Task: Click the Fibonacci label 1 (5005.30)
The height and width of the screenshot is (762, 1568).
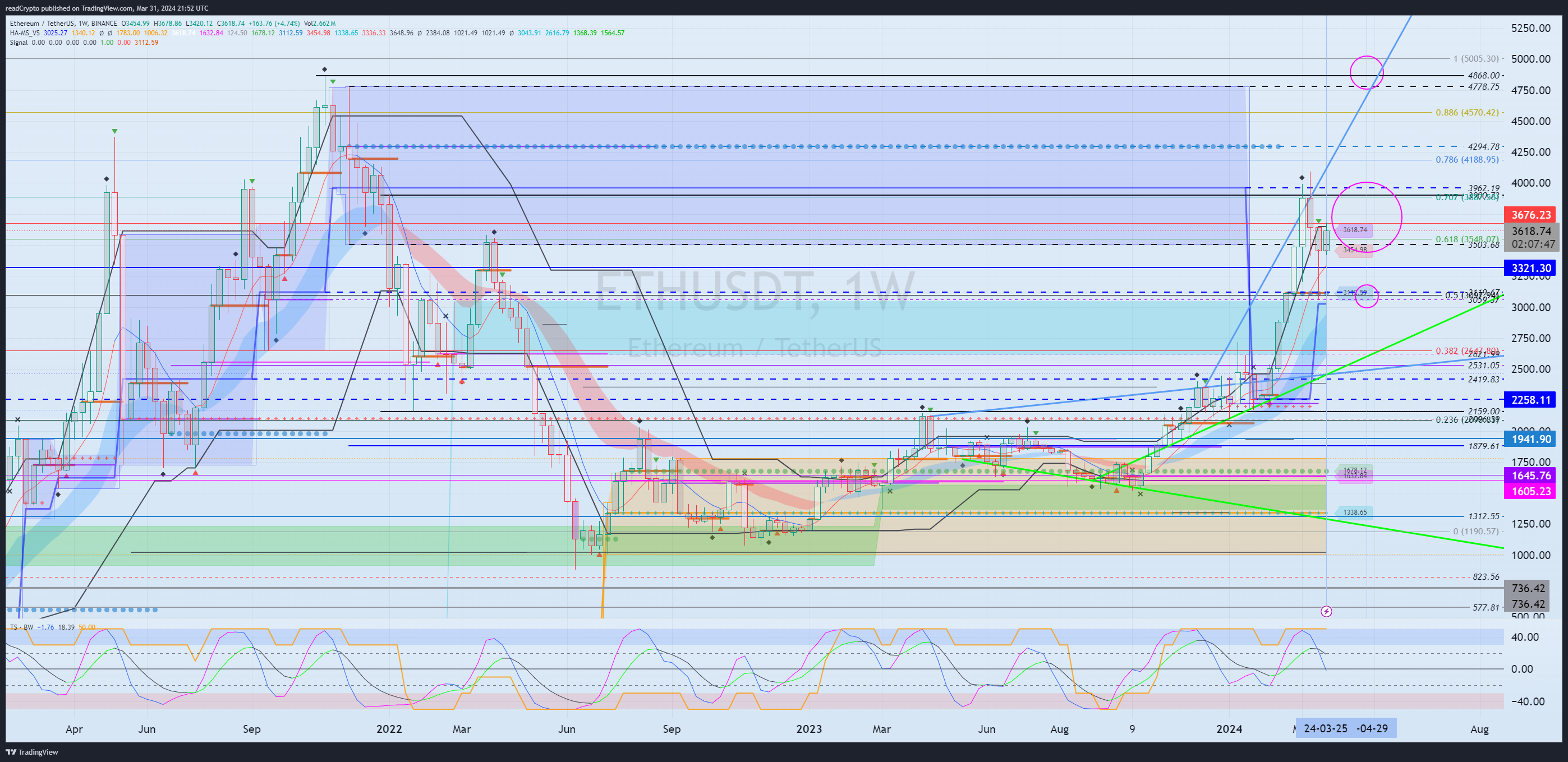Action: tap(1475, 59)
